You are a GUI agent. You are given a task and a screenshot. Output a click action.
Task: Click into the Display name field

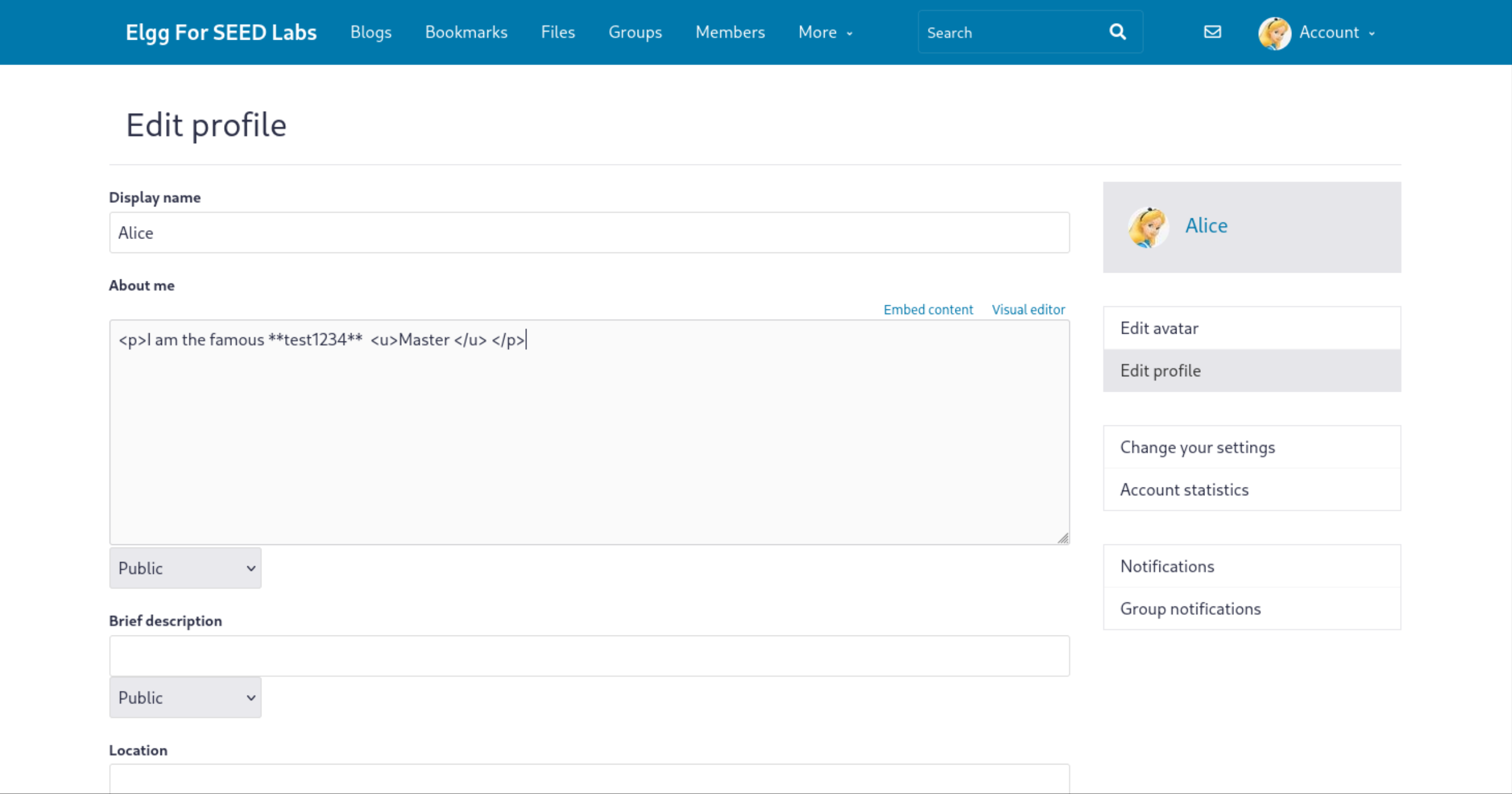click(x=589, y=233)
